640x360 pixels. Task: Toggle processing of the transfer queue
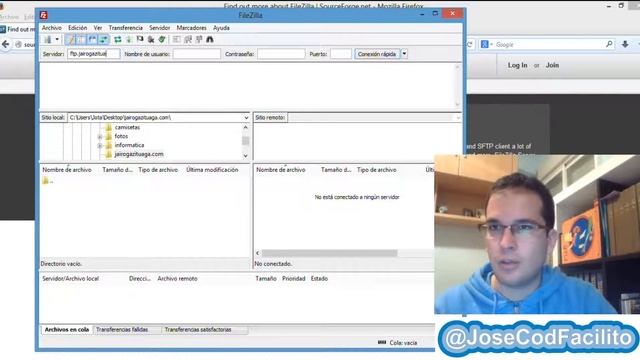pos(129,40)
